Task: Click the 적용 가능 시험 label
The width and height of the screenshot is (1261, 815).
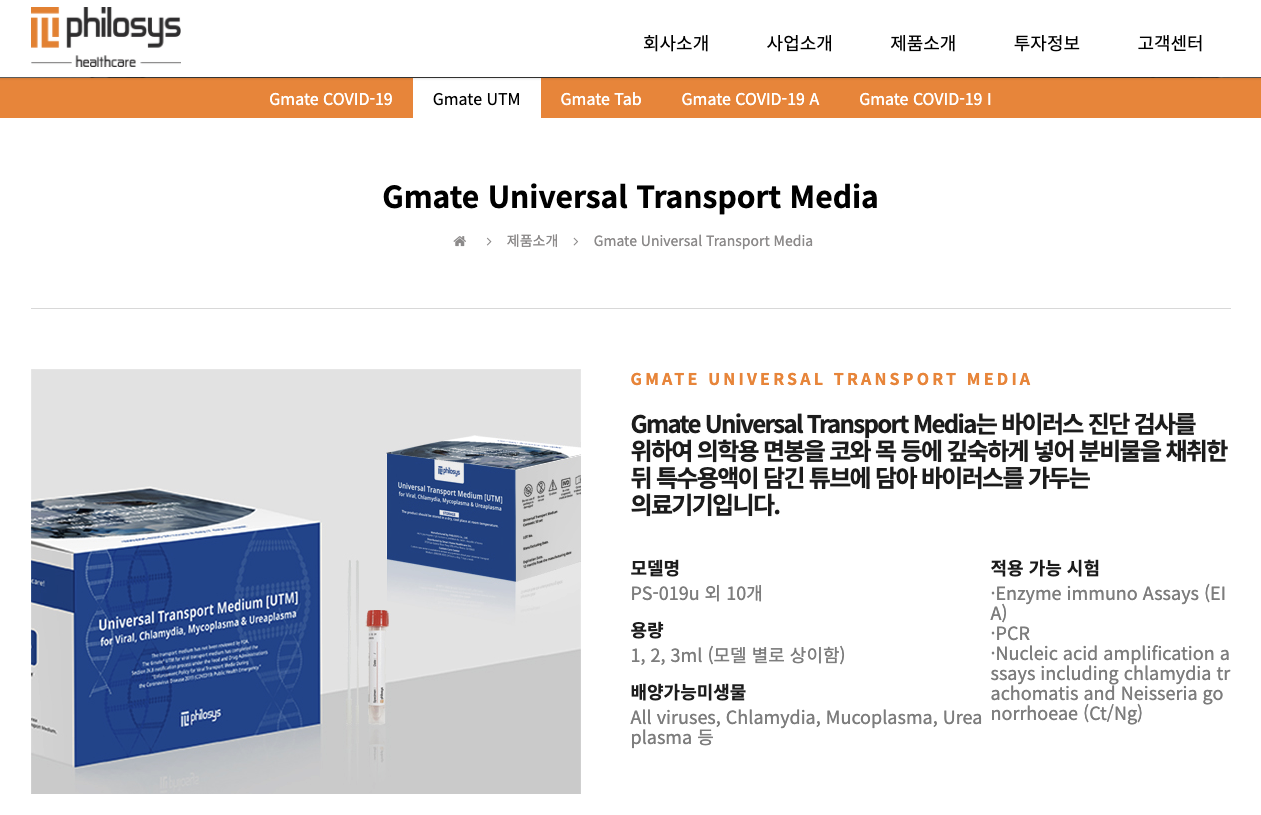Action: (x=1045, y=568)
